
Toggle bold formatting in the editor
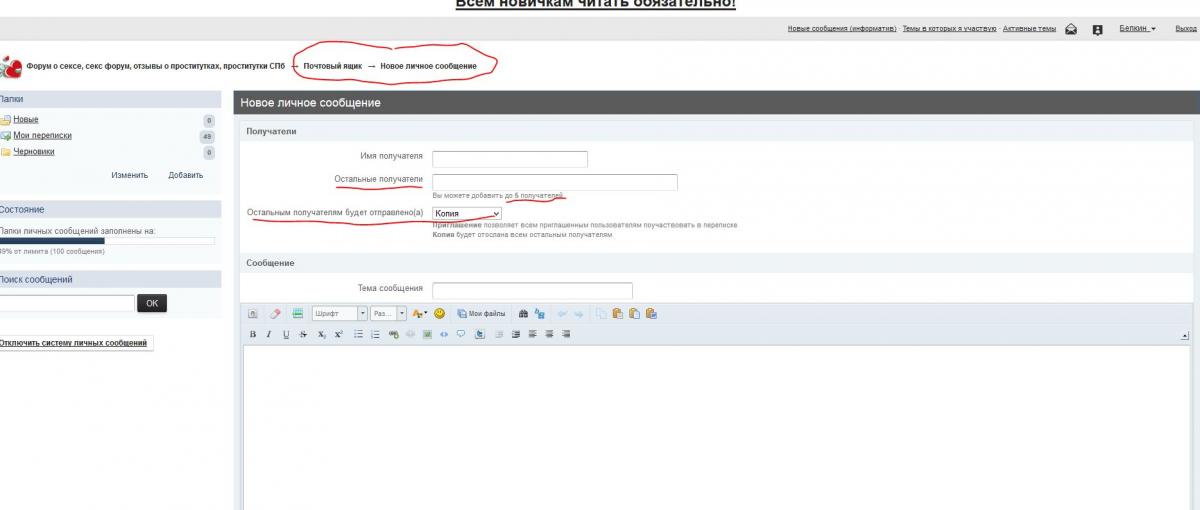pyautogui.click(x=253, y=334)
